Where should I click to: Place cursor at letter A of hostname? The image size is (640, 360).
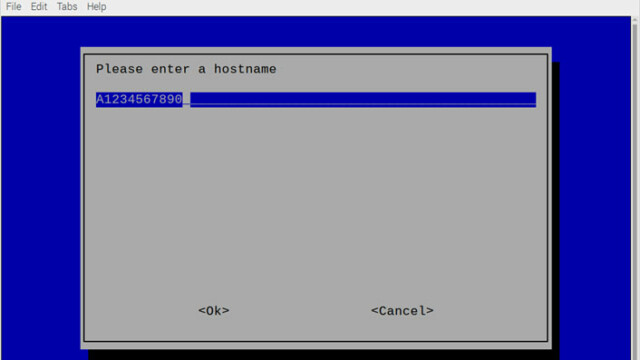tap(100, 99)
